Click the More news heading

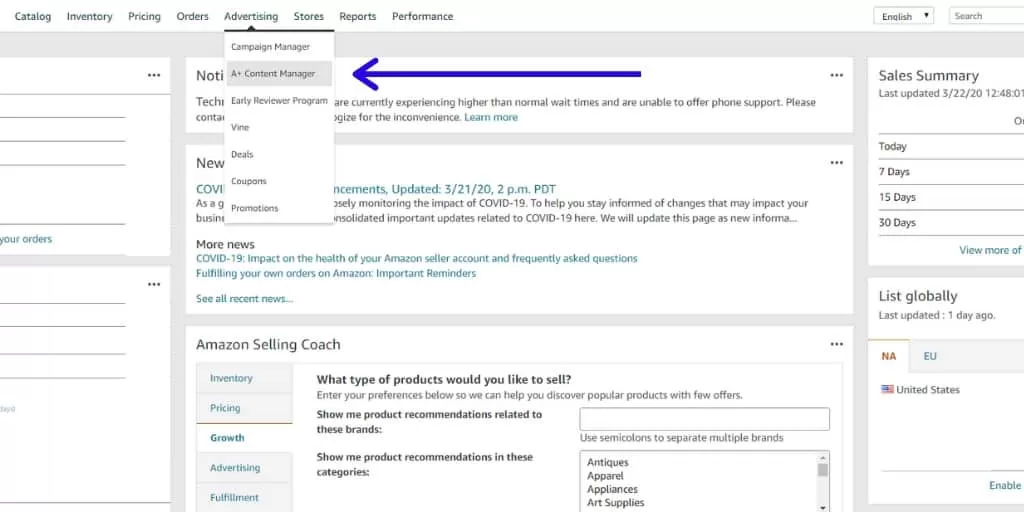pos(225,244)
